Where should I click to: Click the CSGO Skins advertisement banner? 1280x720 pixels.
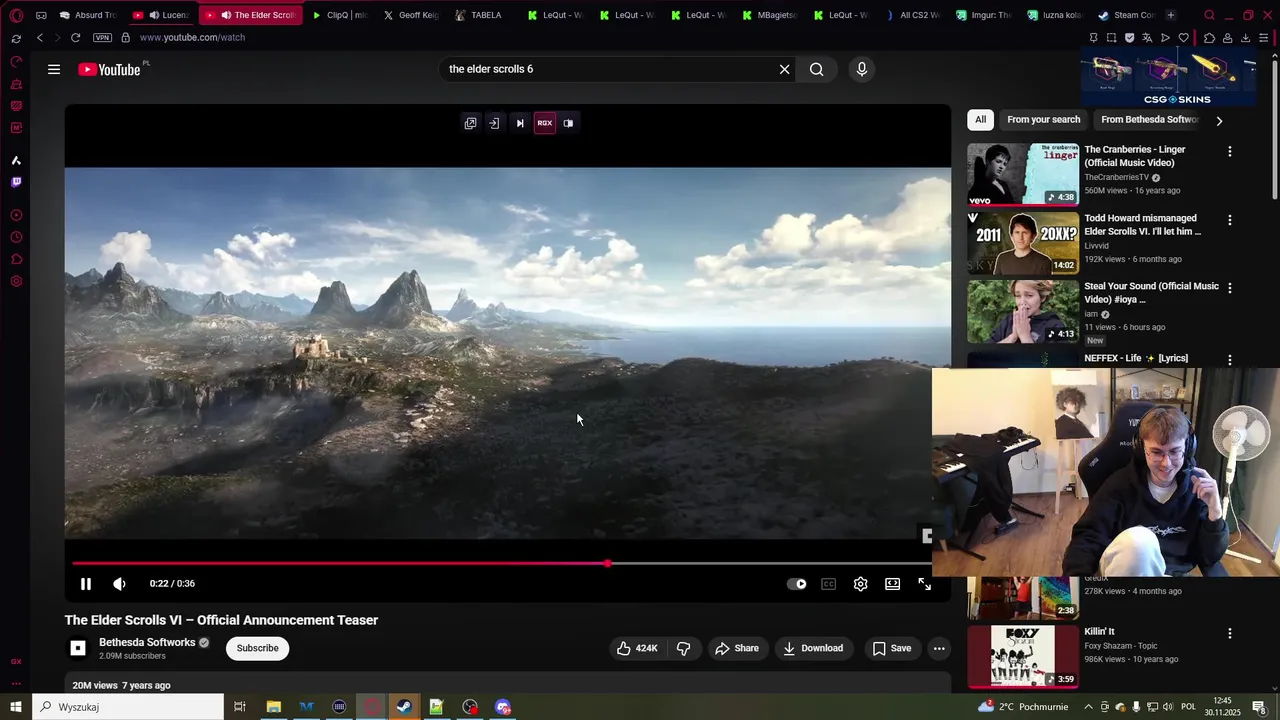click(1168, 78)
